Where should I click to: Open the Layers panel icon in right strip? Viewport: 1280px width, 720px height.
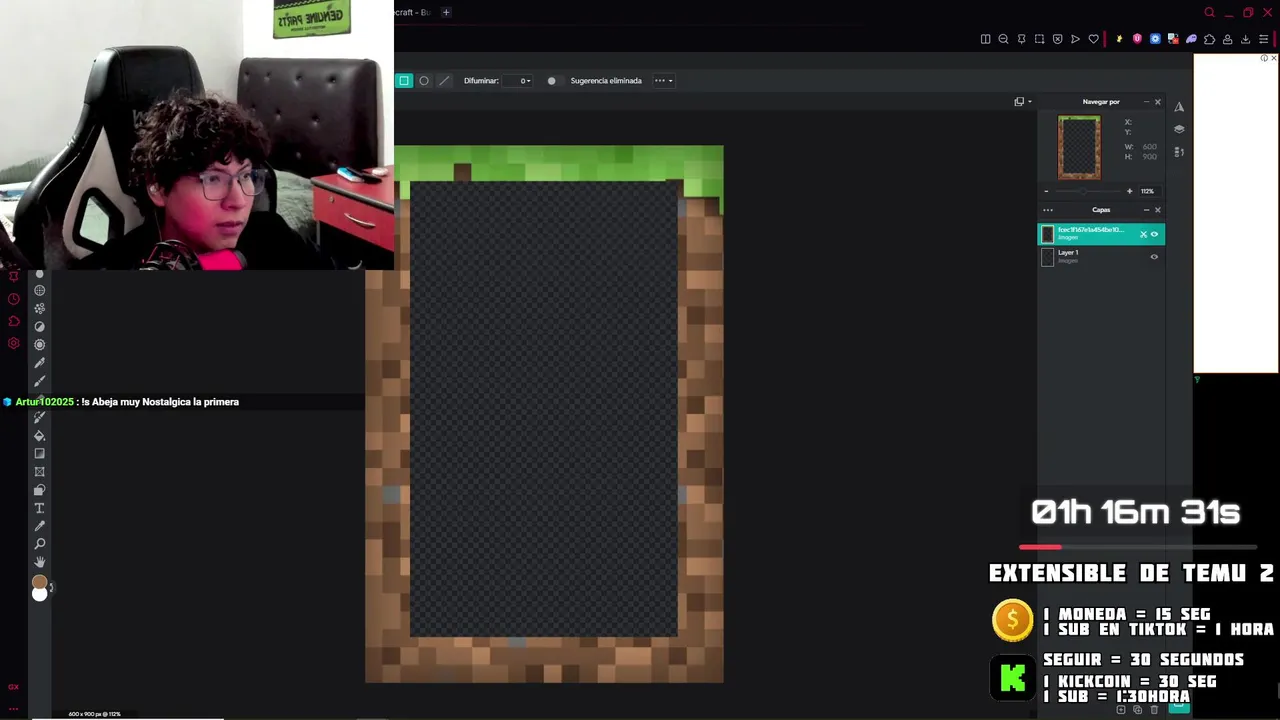pos(1179,129)
